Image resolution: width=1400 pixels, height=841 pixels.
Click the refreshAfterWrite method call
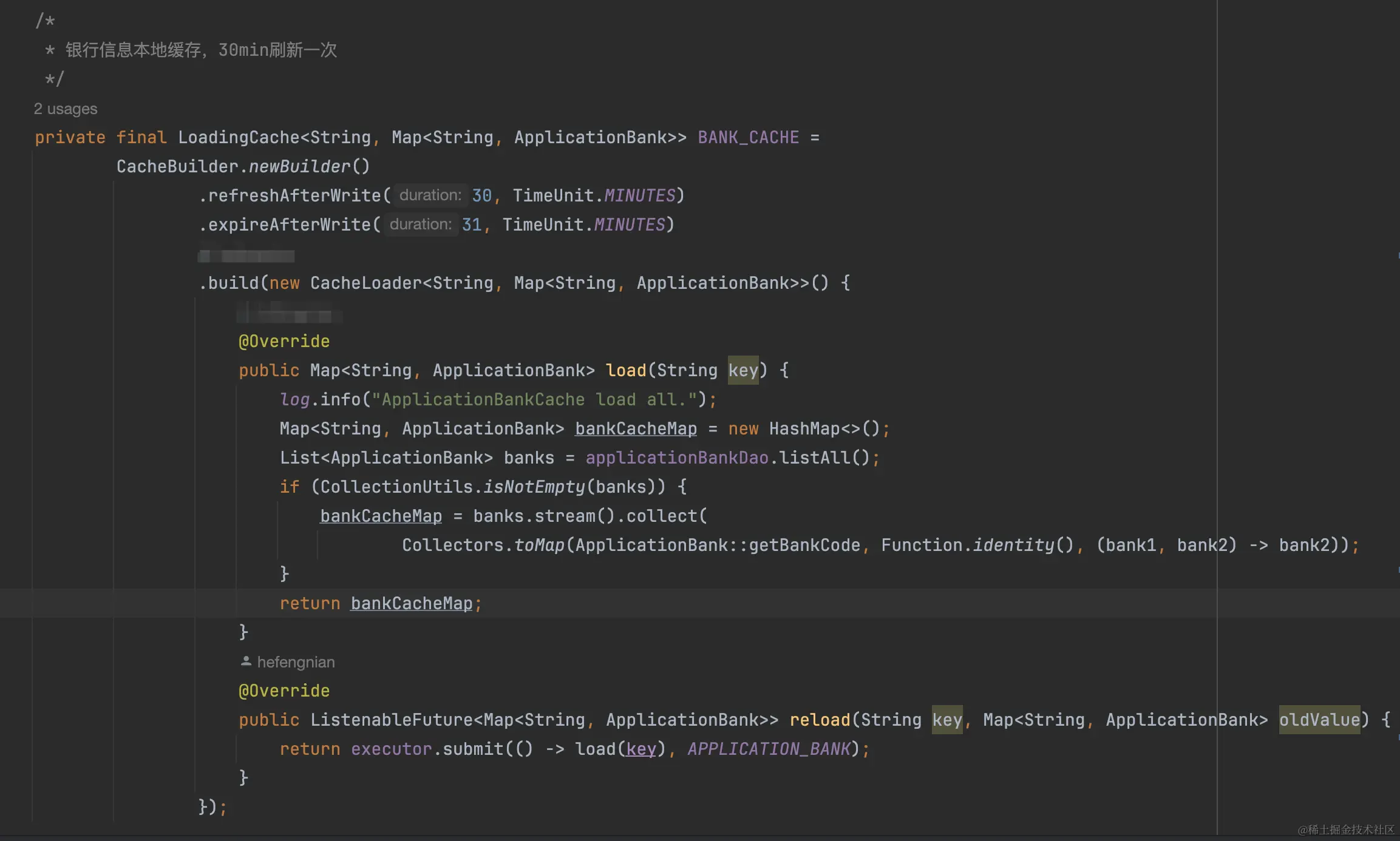point(294,195)
